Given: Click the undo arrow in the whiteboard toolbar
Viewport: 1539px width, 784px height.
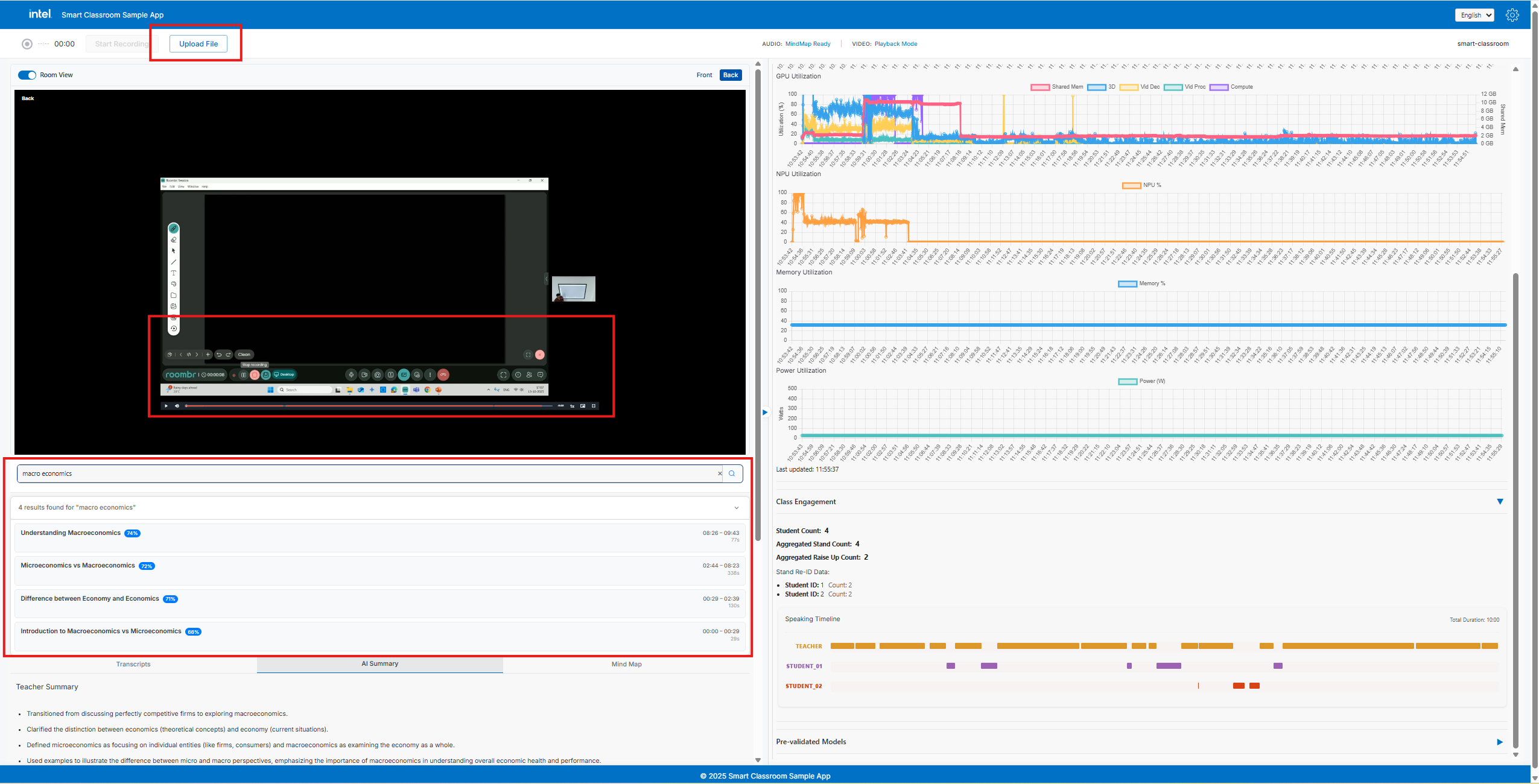Looking at the screenshot, I should click(219, 355).
